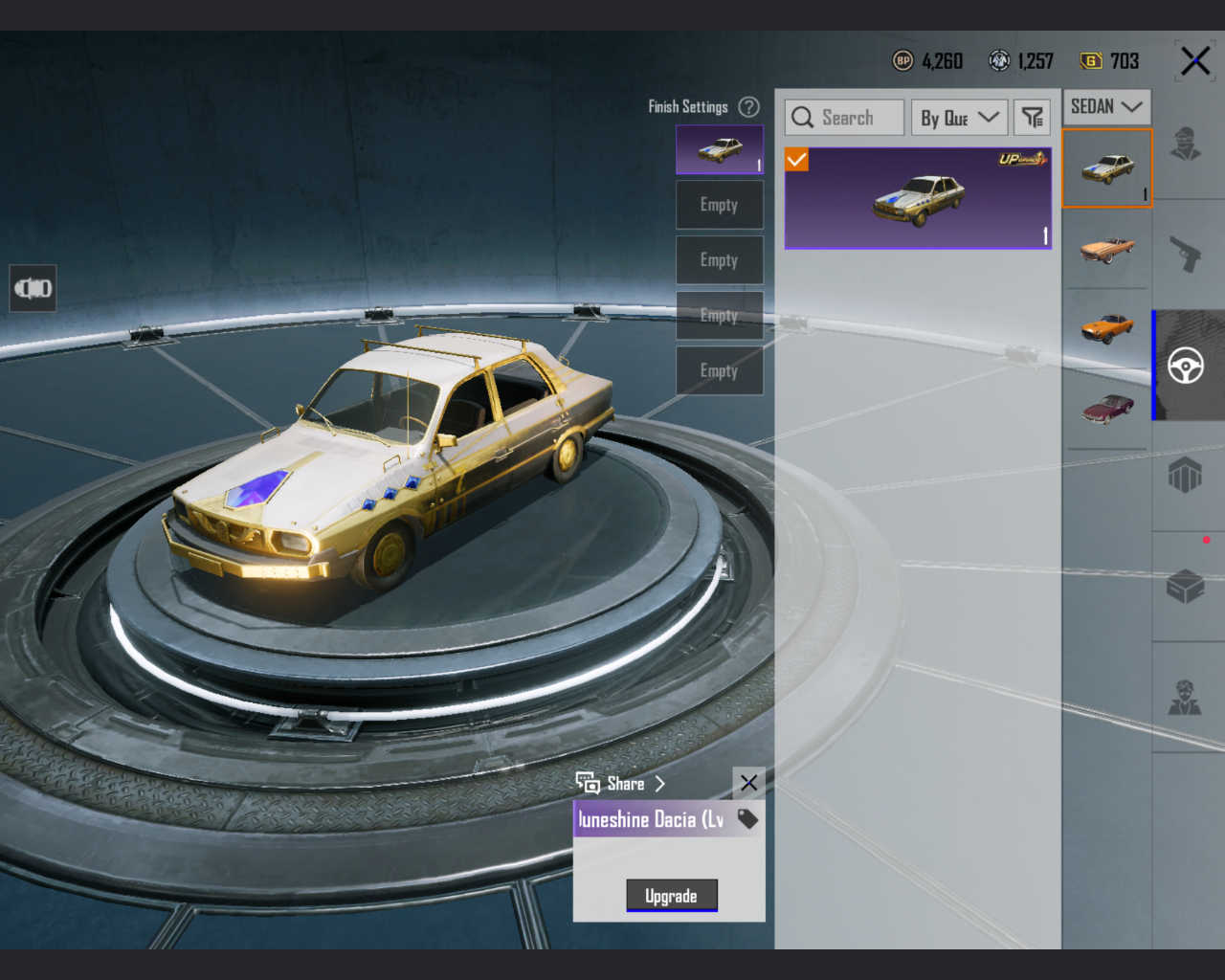
Task: Toggle the vehicle camera view icon
Action: (33, 288)
